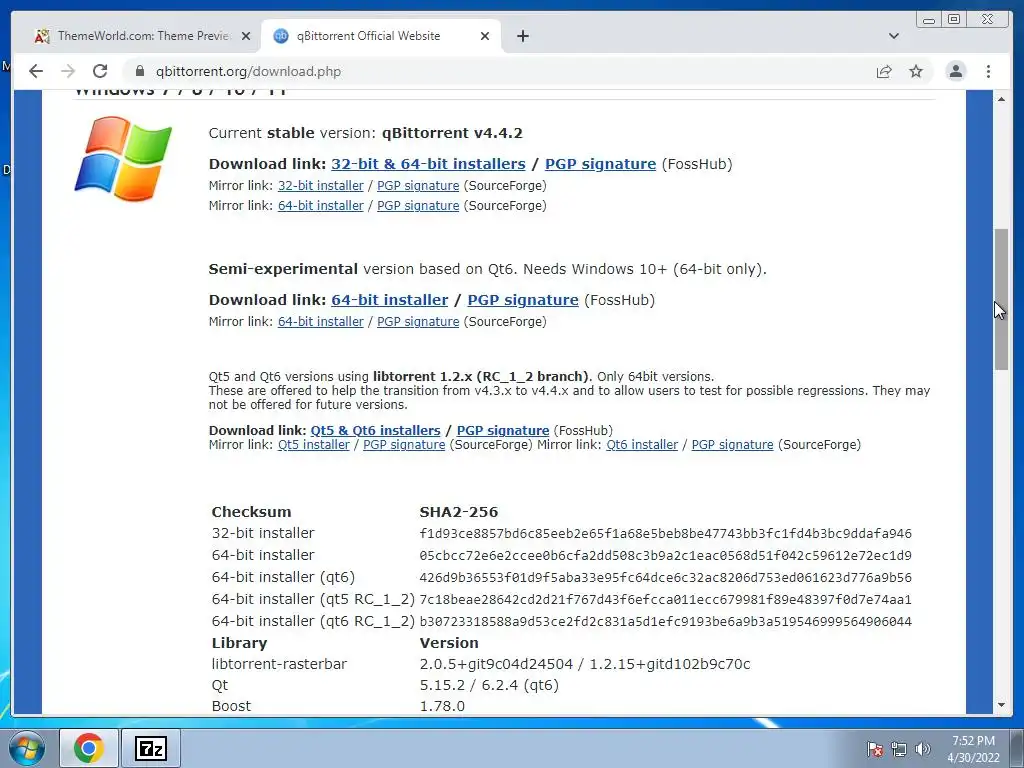Select the qBittorrent Official Website tab
Screen dimensions: 1024x768
tap(381, 36)
